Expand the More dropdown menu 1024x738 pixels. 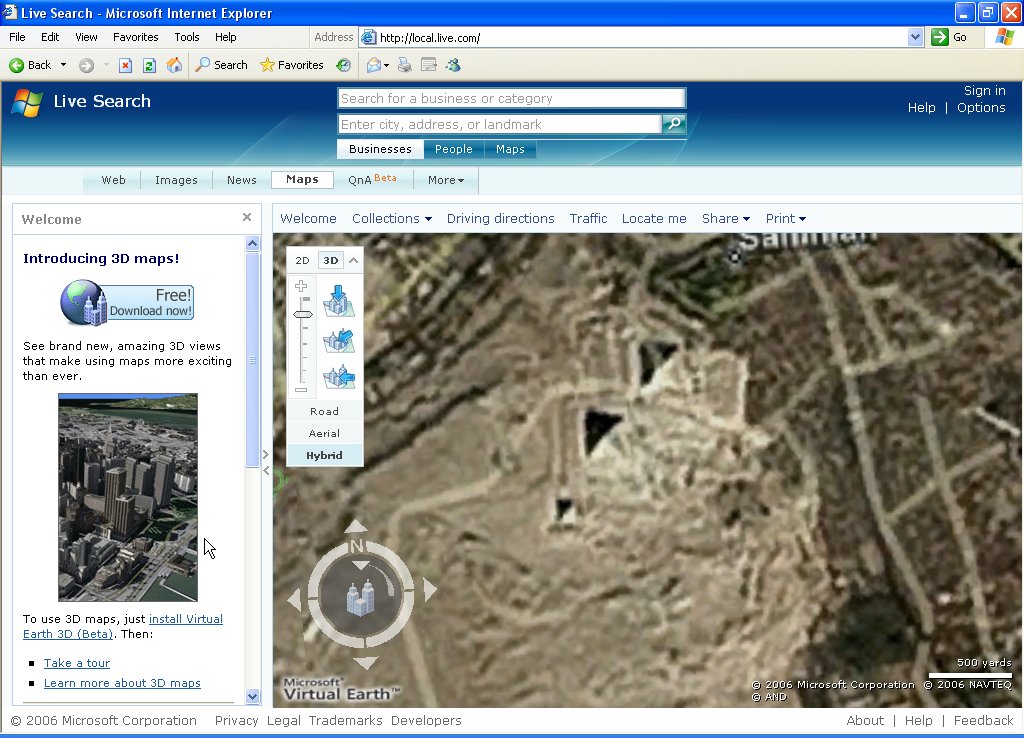446,180
